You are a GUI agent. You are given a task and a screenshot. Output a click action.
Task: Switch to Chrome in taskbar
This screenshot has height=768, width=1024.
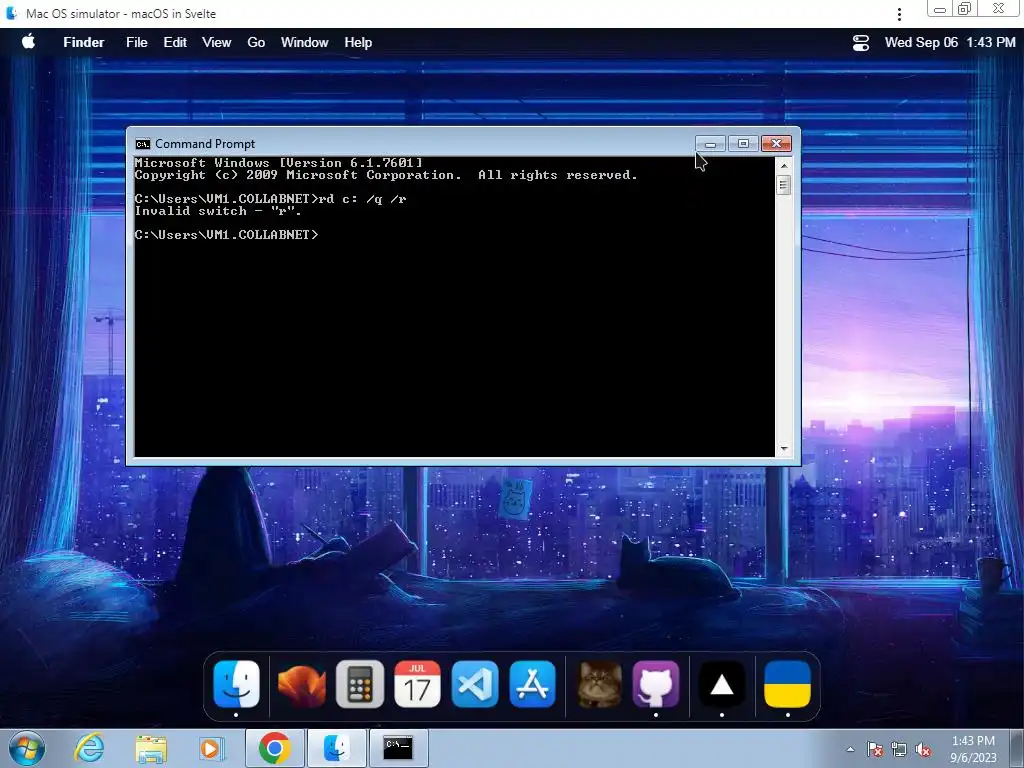click(x=274, y=748)
